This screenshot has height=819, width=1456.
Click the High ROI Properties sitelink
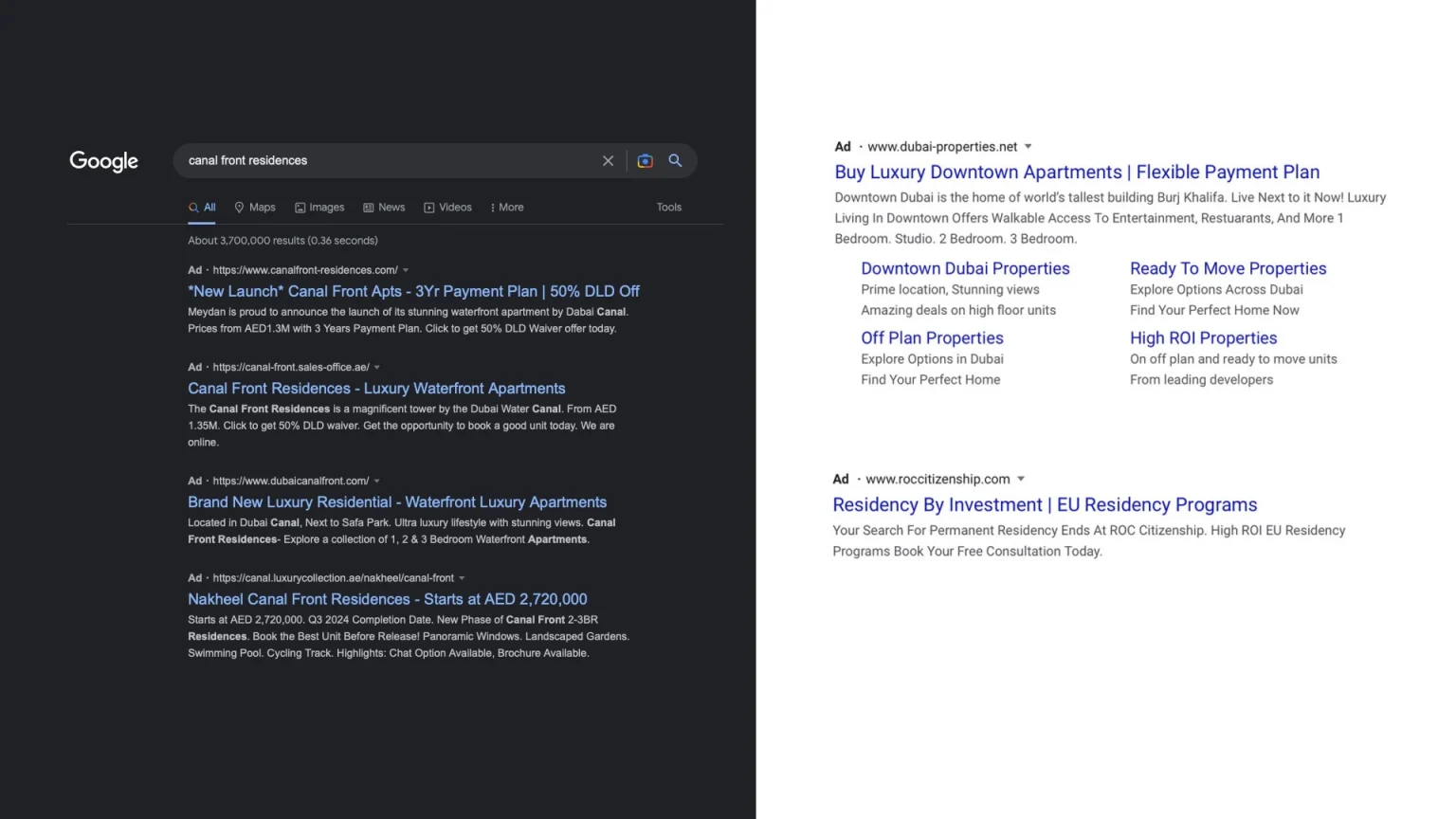pyautogui.click(x=1203, y=338)
